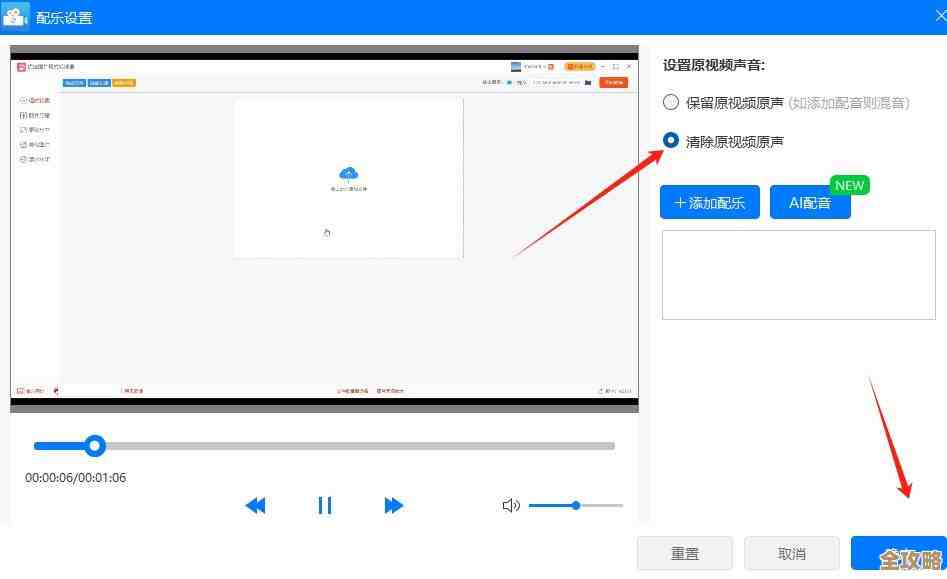Rewind the video using the skip-back icon

click(255, 505)
